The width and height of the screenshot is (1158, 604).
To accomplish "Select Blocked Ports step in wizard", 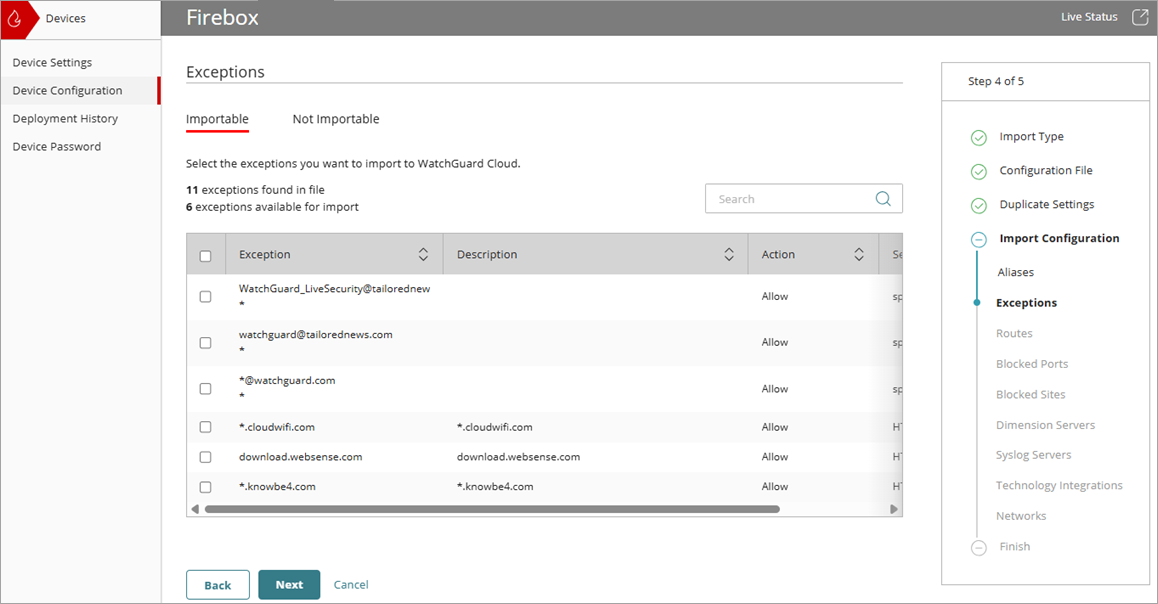I will (1032, 364).
